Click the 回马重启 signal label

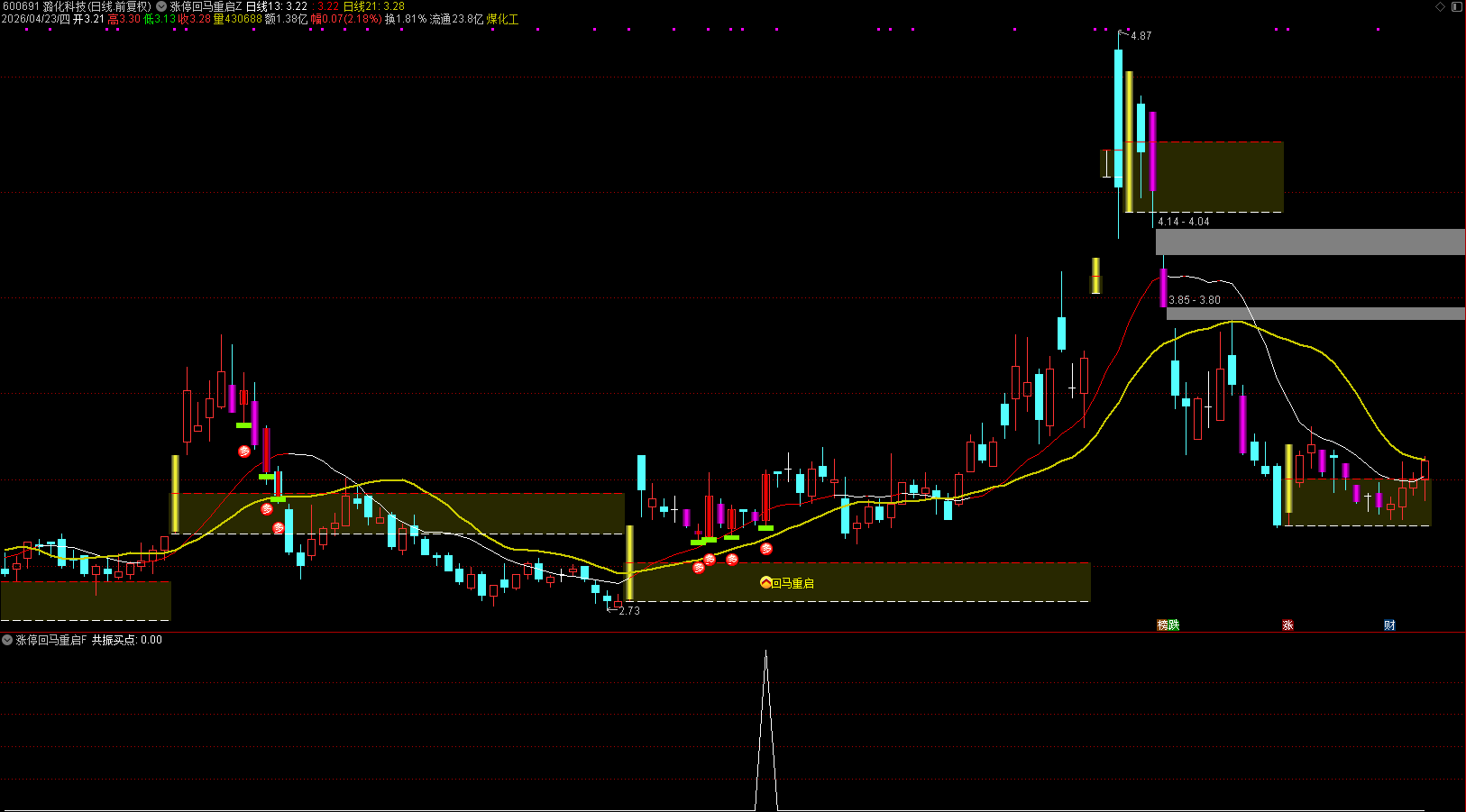(x=793, y=583)
